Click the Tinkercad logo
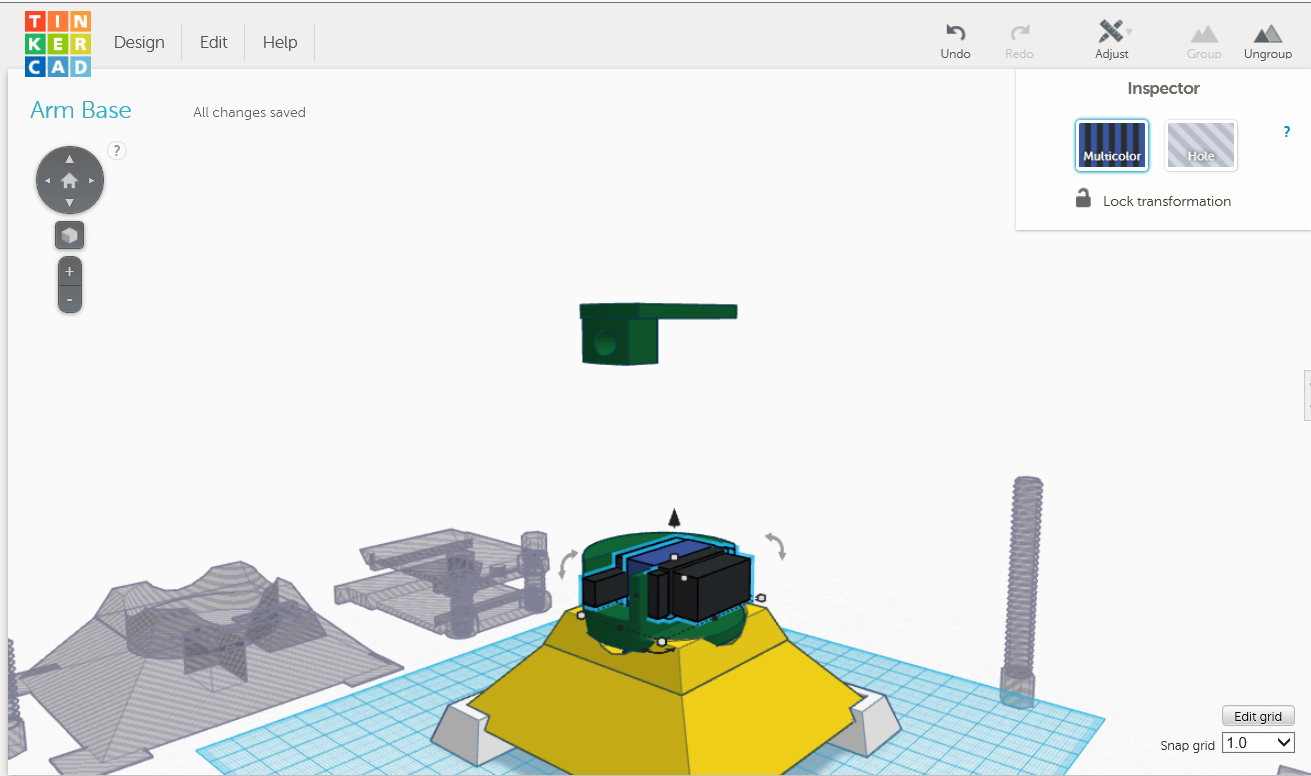Image resolution: width=1311 pixels, height=776 pixels. tap(57, 43)
